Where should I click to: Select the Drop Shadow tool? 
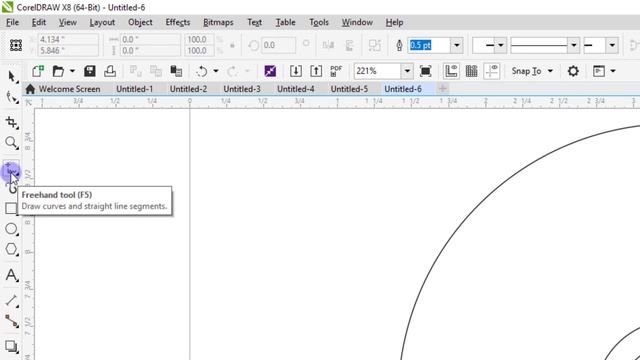point(11,346)
